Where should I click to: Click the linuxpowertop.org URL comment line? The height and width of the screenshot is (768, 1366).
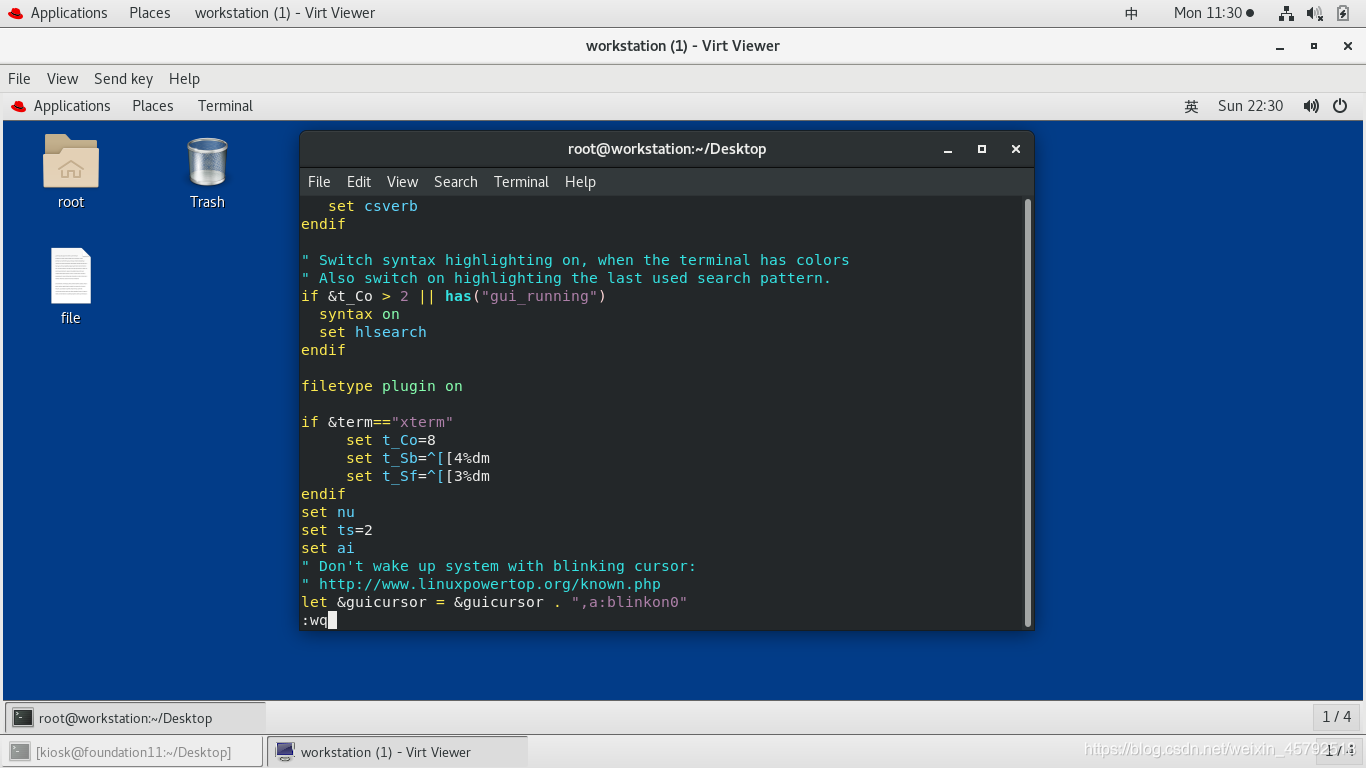pos(481,584)
